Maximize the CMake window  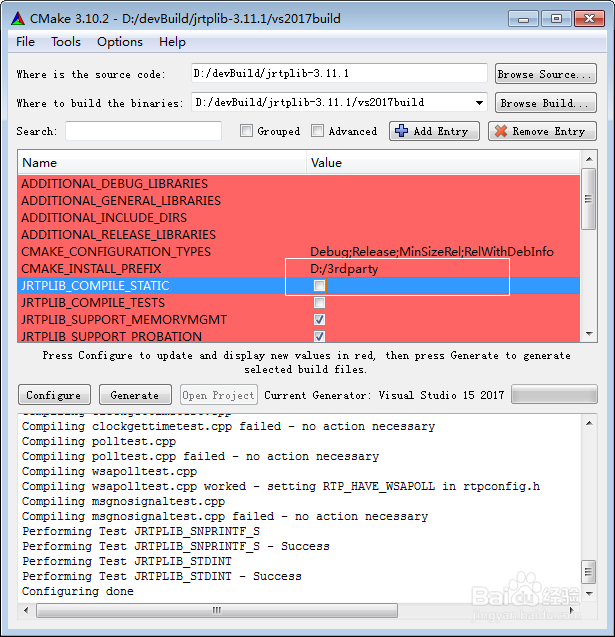click(557, 19)
